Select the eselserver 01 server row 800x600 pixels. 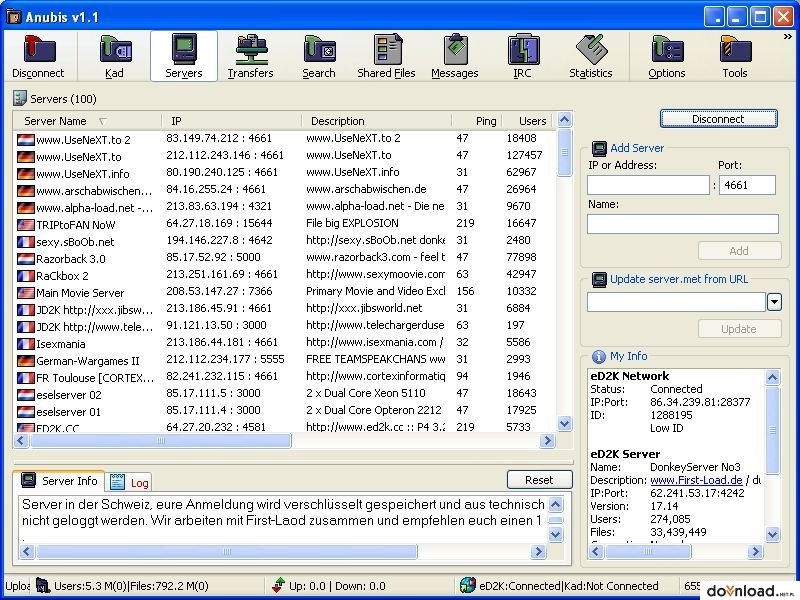point(286,411)
